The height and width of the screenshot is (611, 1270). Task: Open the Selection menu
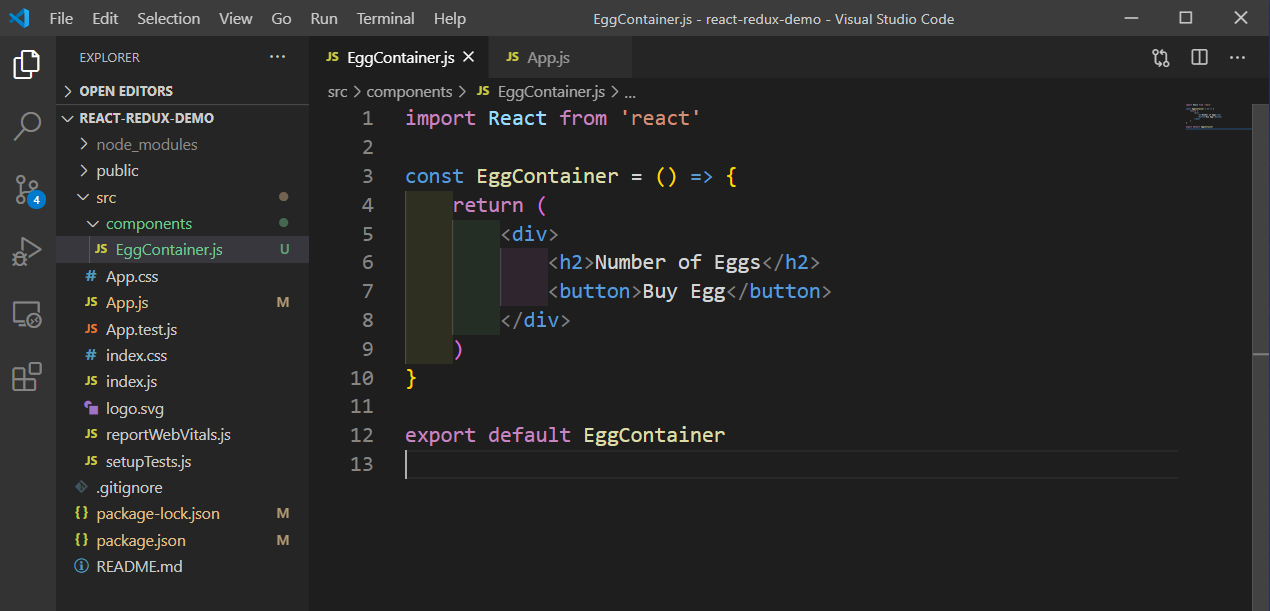(169, 19)
